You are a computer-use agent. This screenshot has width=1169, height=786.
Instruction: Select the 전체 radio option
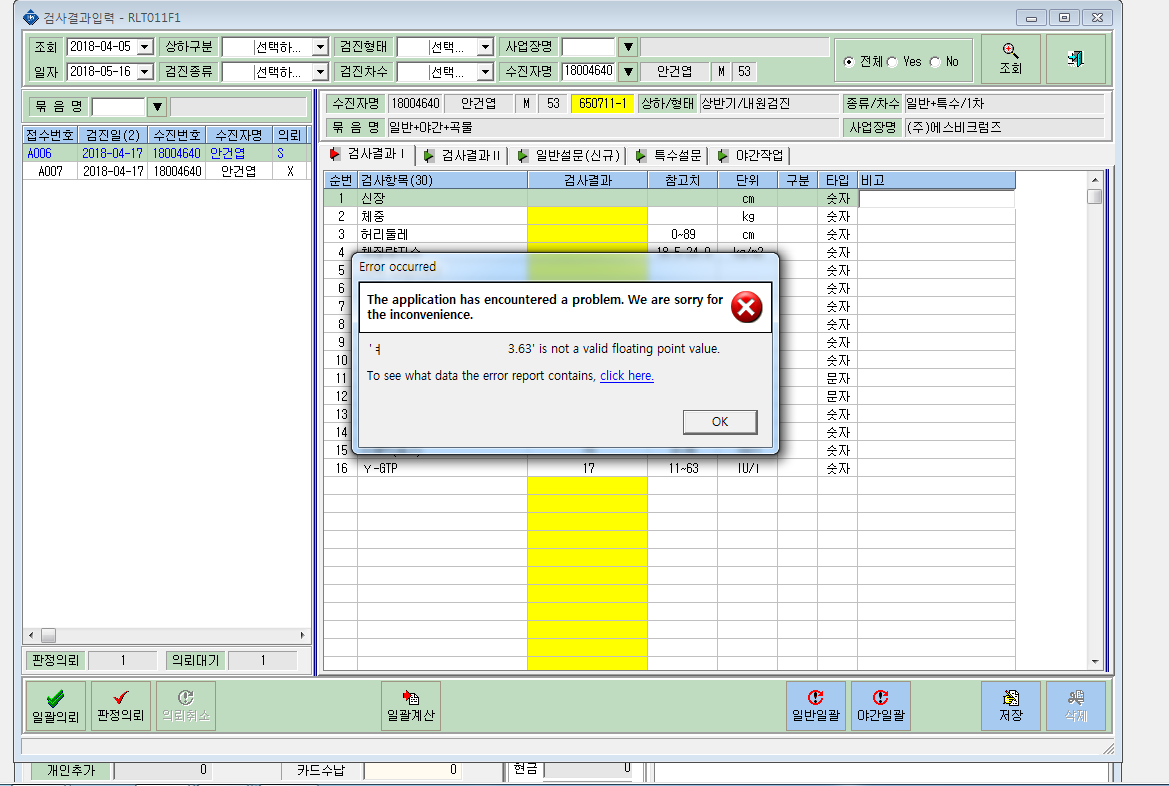click(848, 62)
